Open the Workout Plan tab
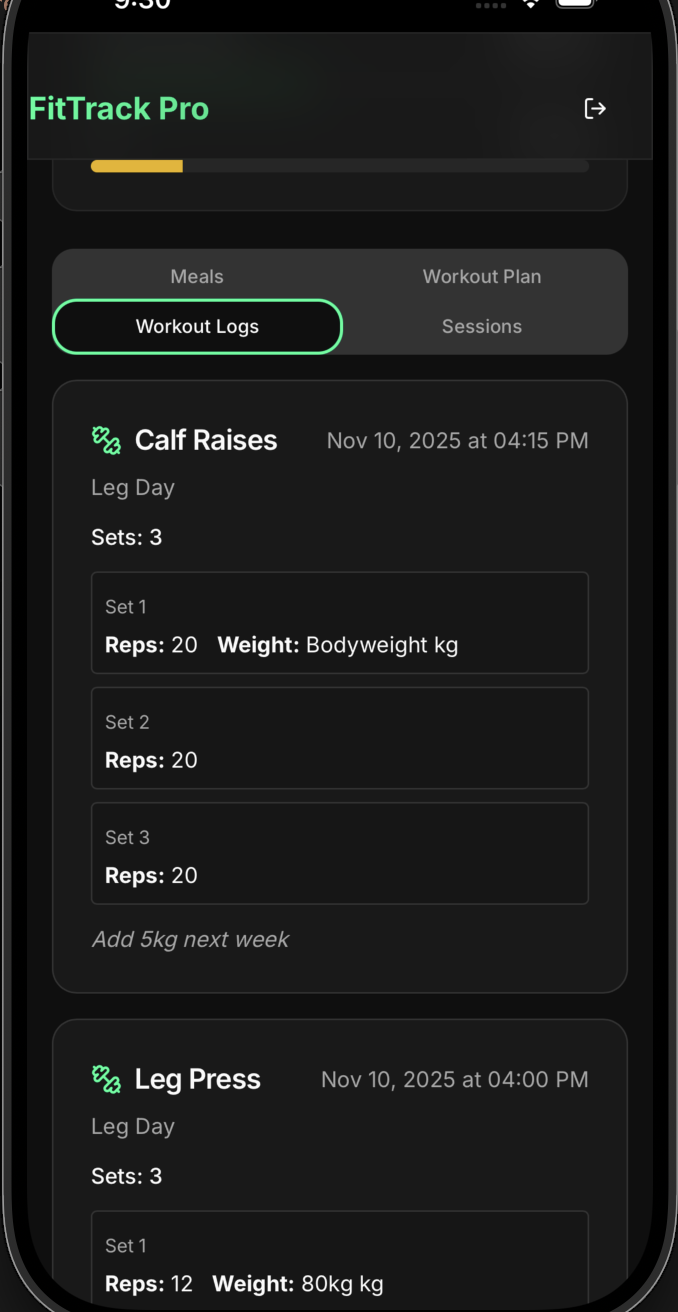The image size is (678, 1312). pos(481,276)
